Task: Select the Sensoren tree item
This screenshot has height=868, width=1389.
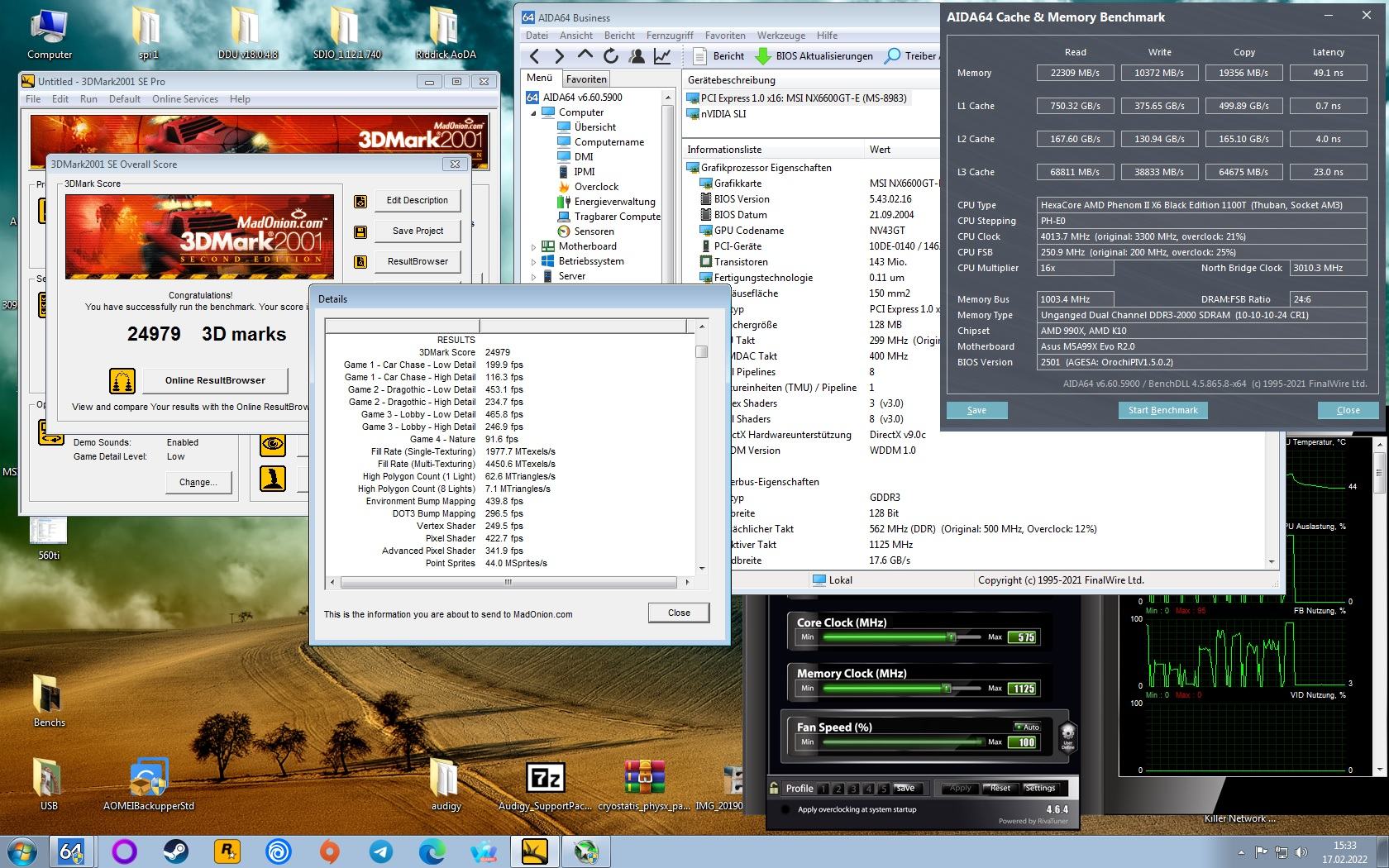Action: coord(585,231)
